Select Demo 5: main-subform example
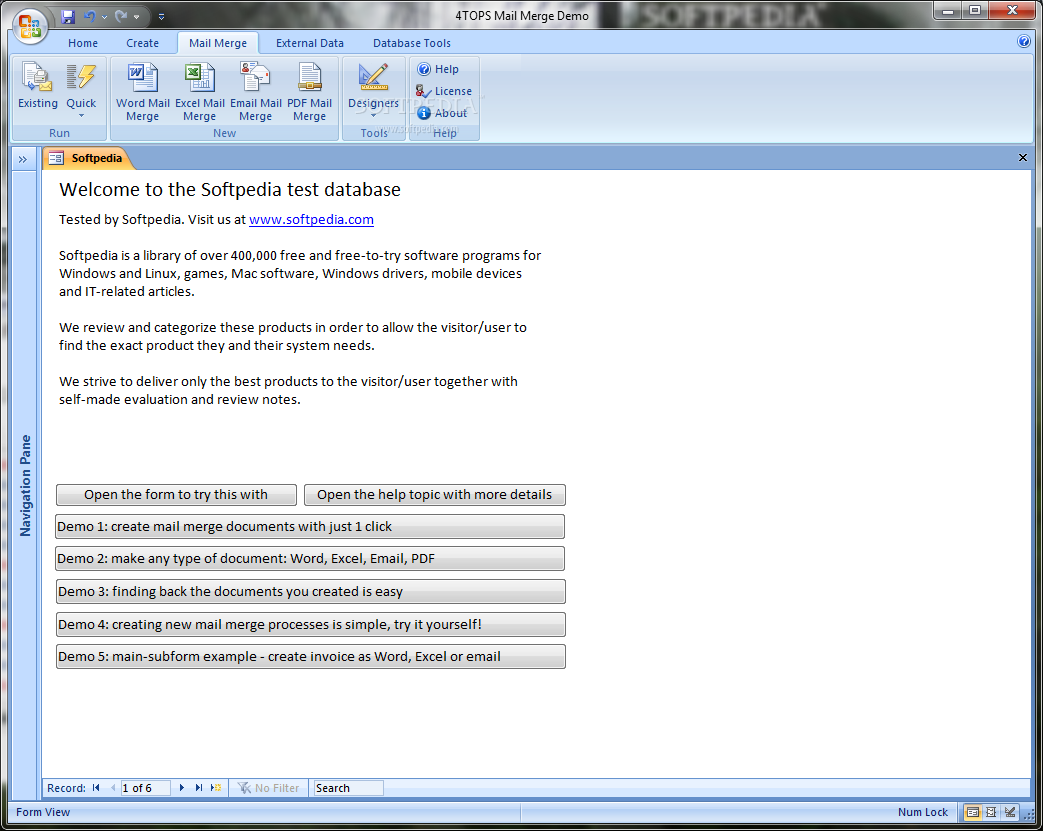This screenshot has height=831, width=1043. pyautogui.click(x=311, y=656)
